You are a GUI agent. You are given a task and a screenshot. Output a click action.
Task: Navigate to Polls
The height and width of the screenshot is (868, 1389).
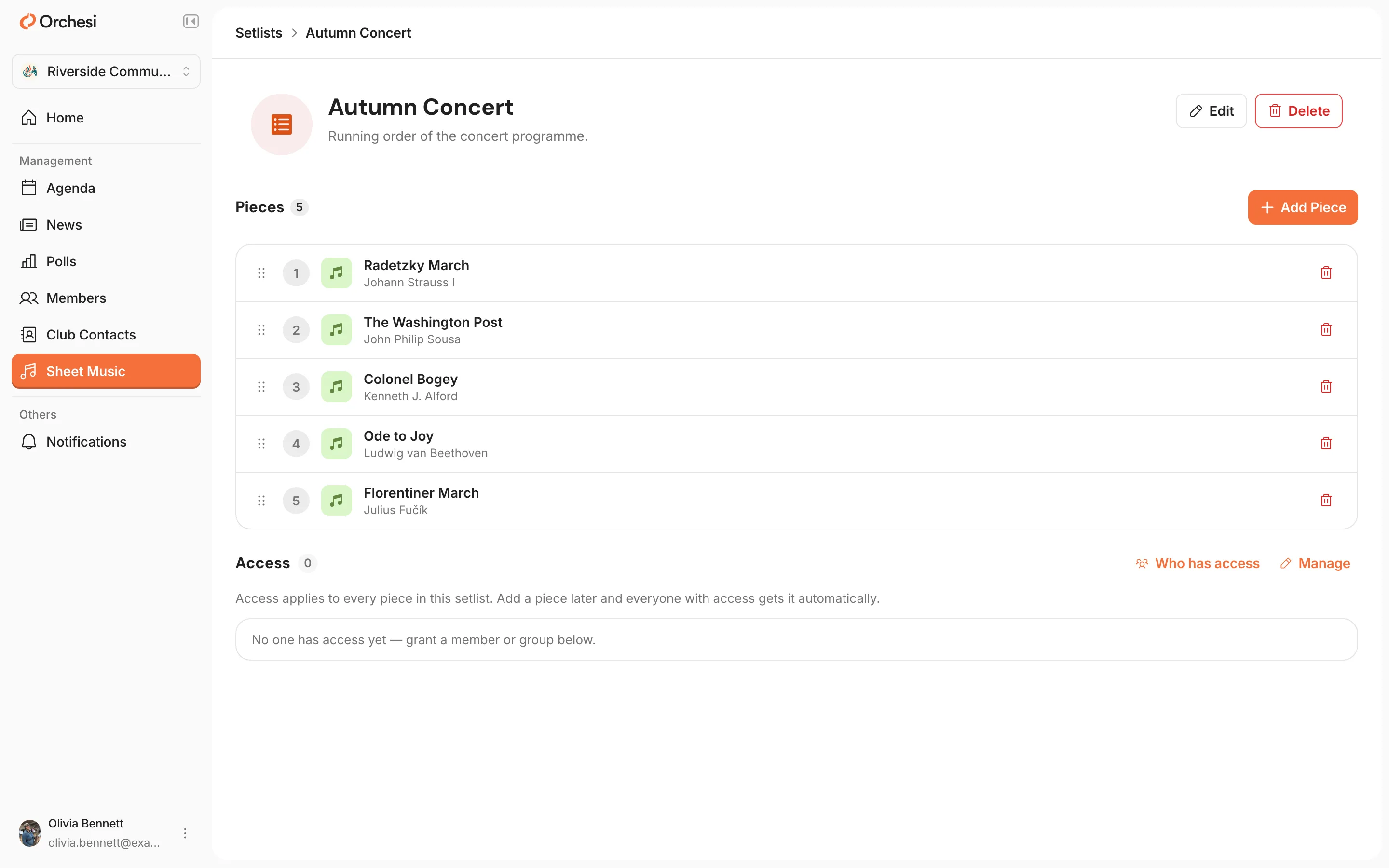pos(106,261)
